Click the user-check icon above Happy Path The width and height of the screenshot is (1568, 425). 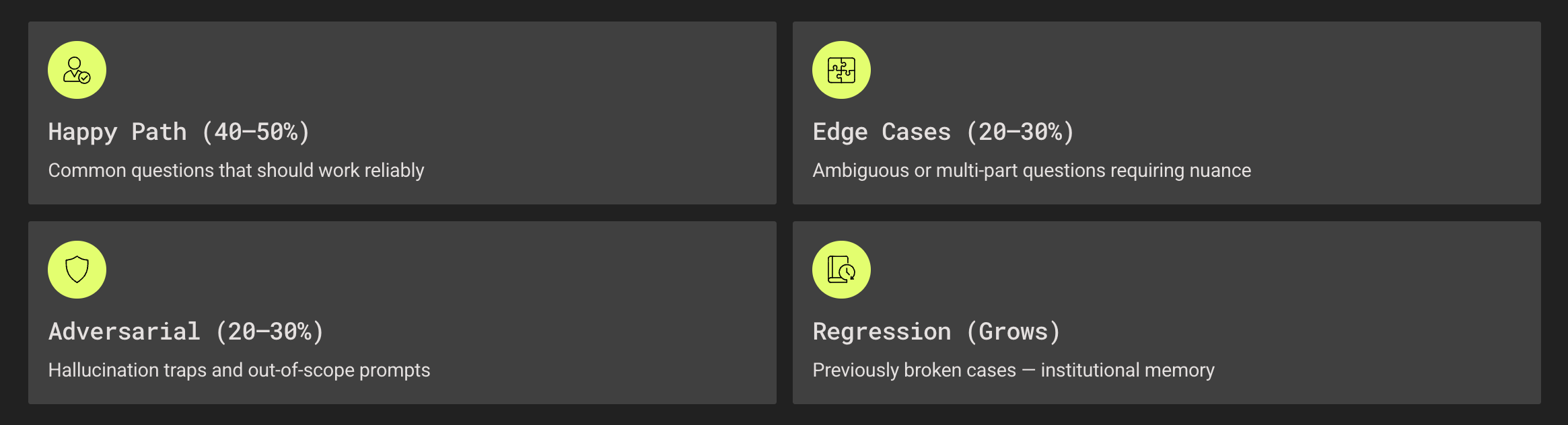(x=77, y=70)
